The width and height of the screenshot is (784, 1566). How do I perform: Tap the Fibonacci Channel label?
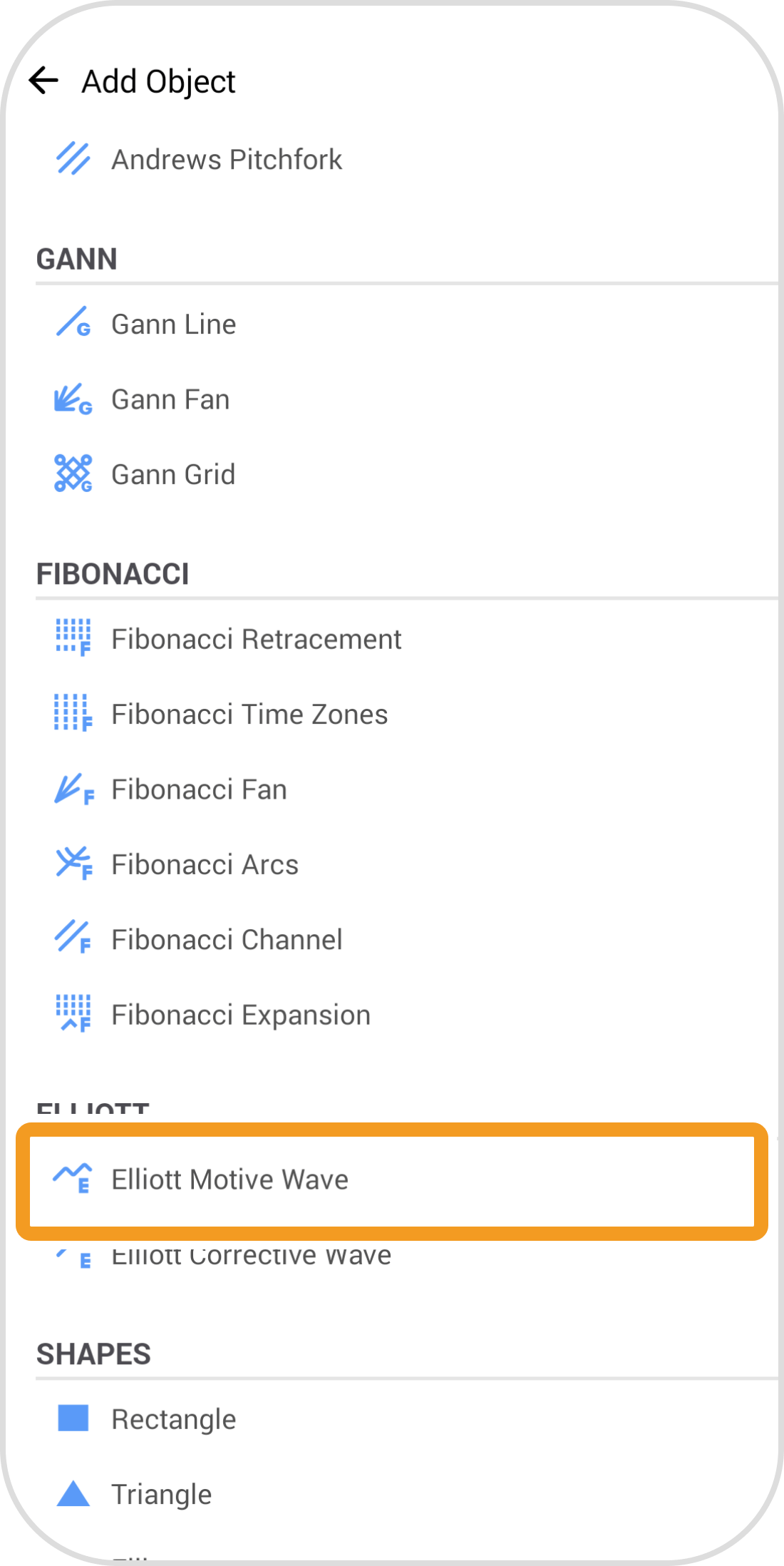[x=227, y=940]
